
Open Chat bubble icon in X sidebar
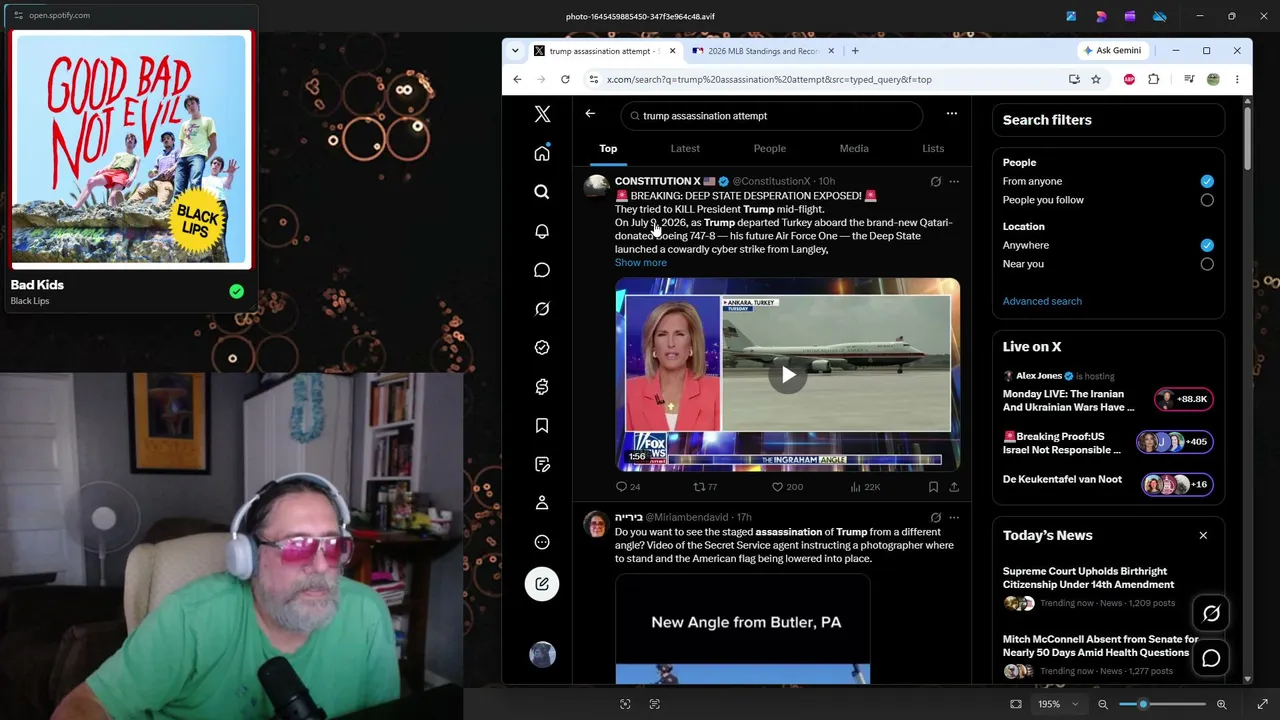tap(542, 270)
